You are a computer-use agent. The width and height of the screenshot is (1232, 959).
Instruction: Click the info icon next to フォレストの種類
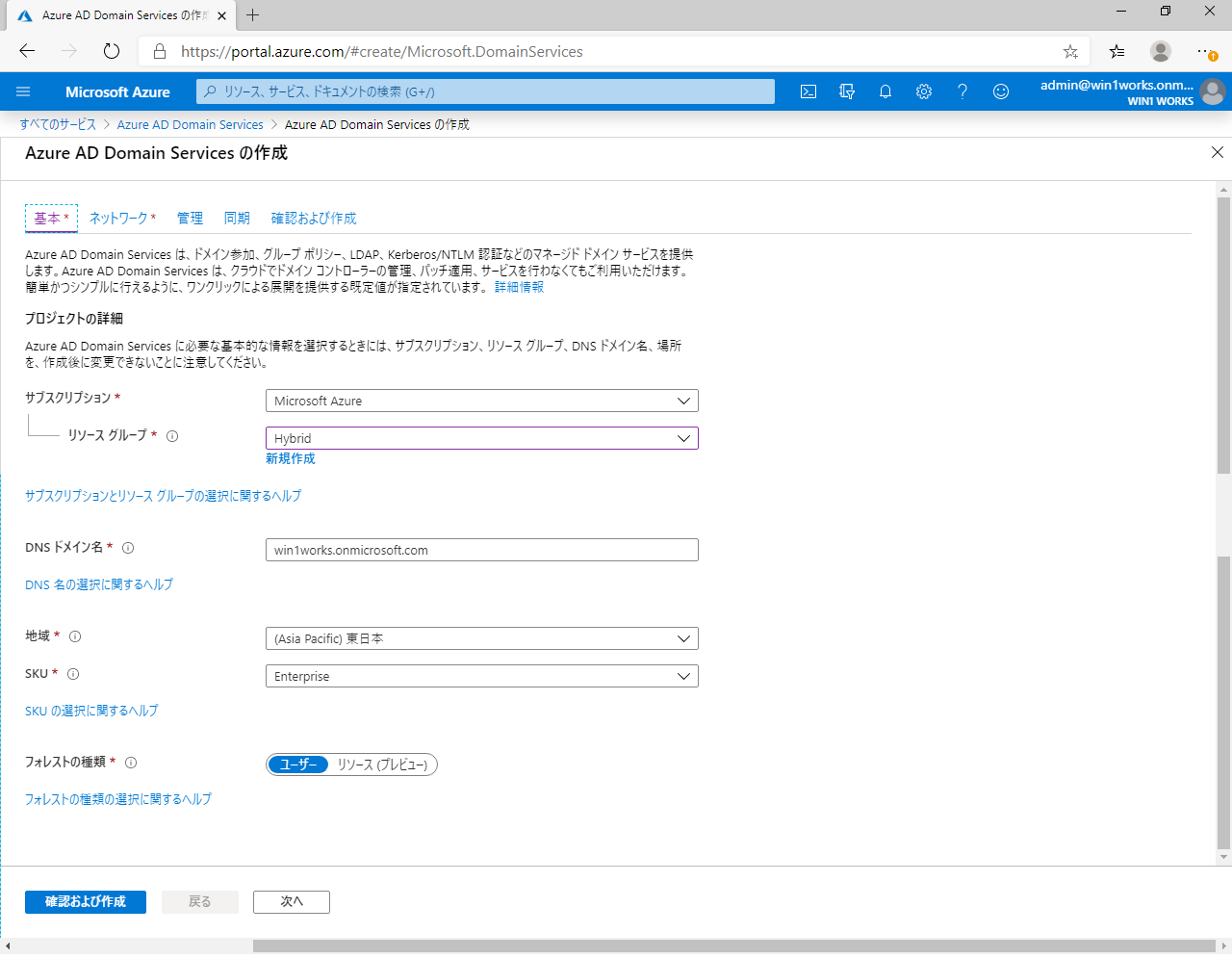point(131,763)
